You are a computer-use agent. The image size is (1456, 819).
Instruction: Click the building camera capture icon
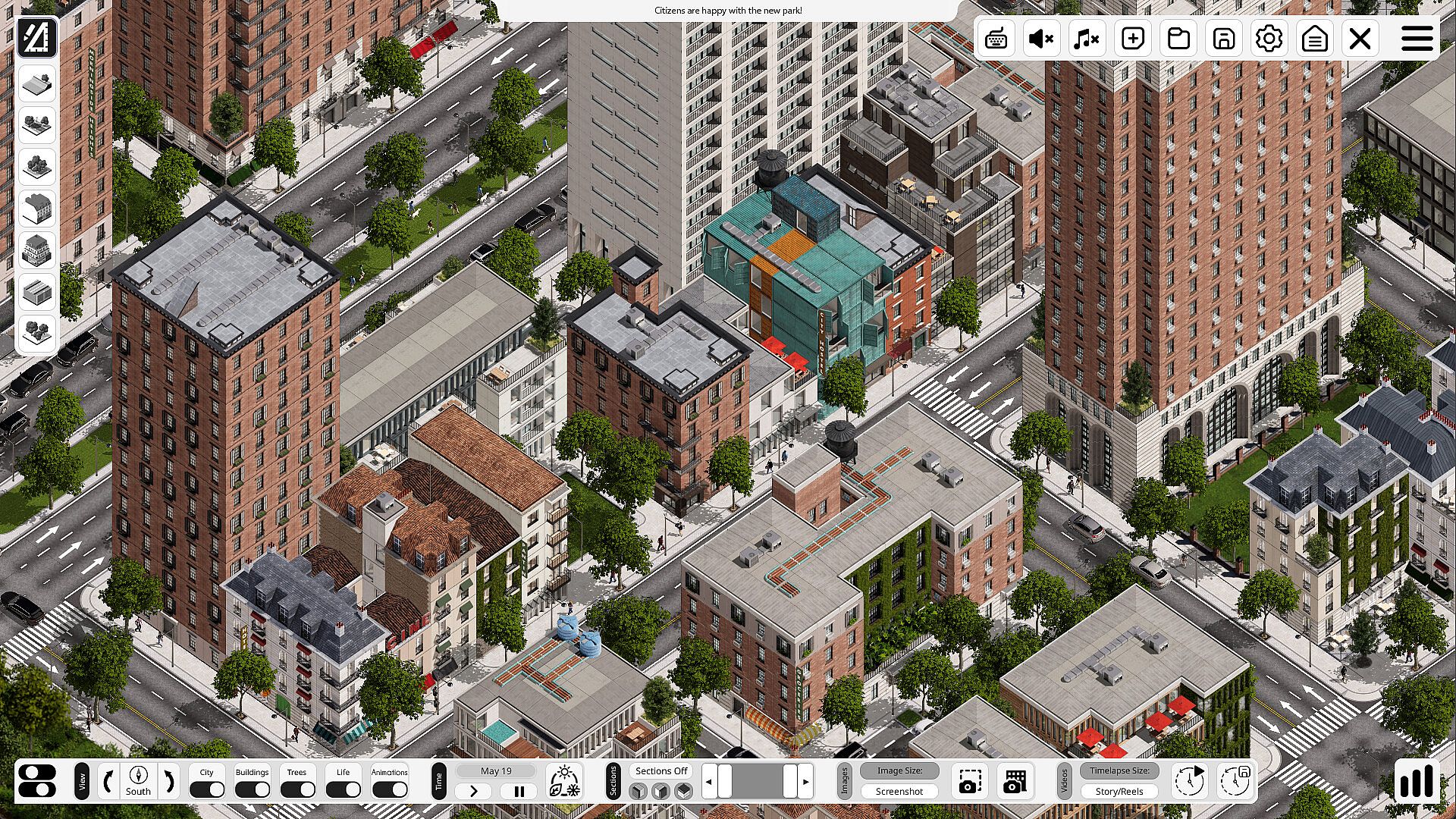[1015, 782]
